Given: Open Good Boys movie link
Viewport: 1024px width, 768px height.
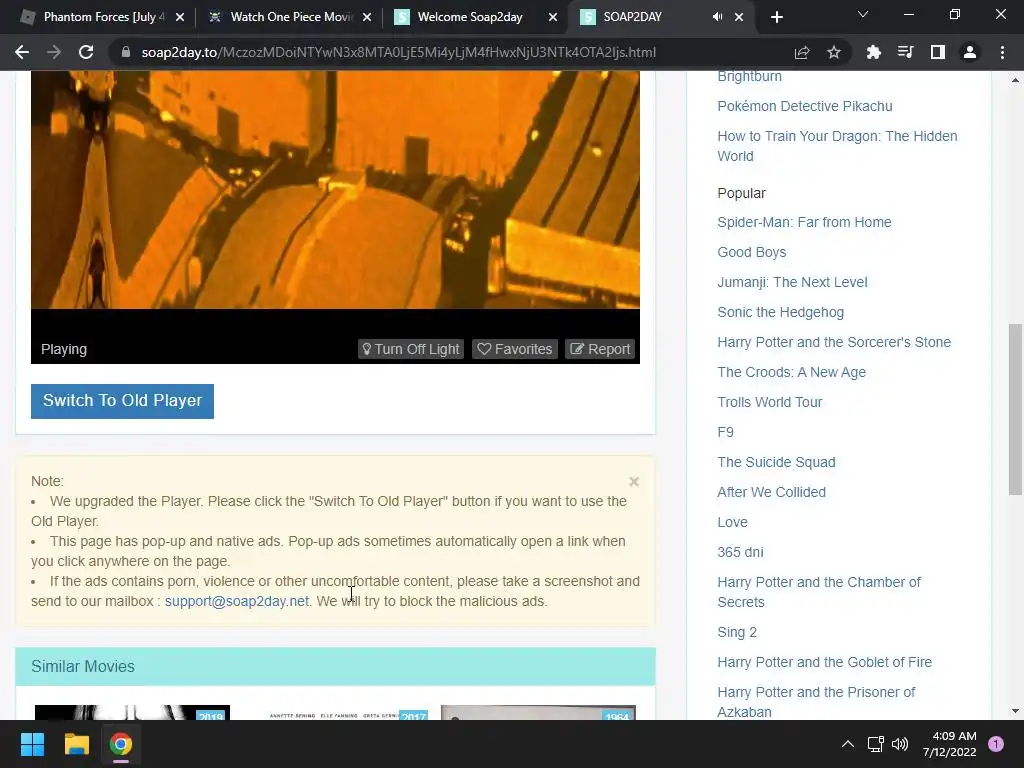Looking at the screenshot, I should (x=752, y=253).
